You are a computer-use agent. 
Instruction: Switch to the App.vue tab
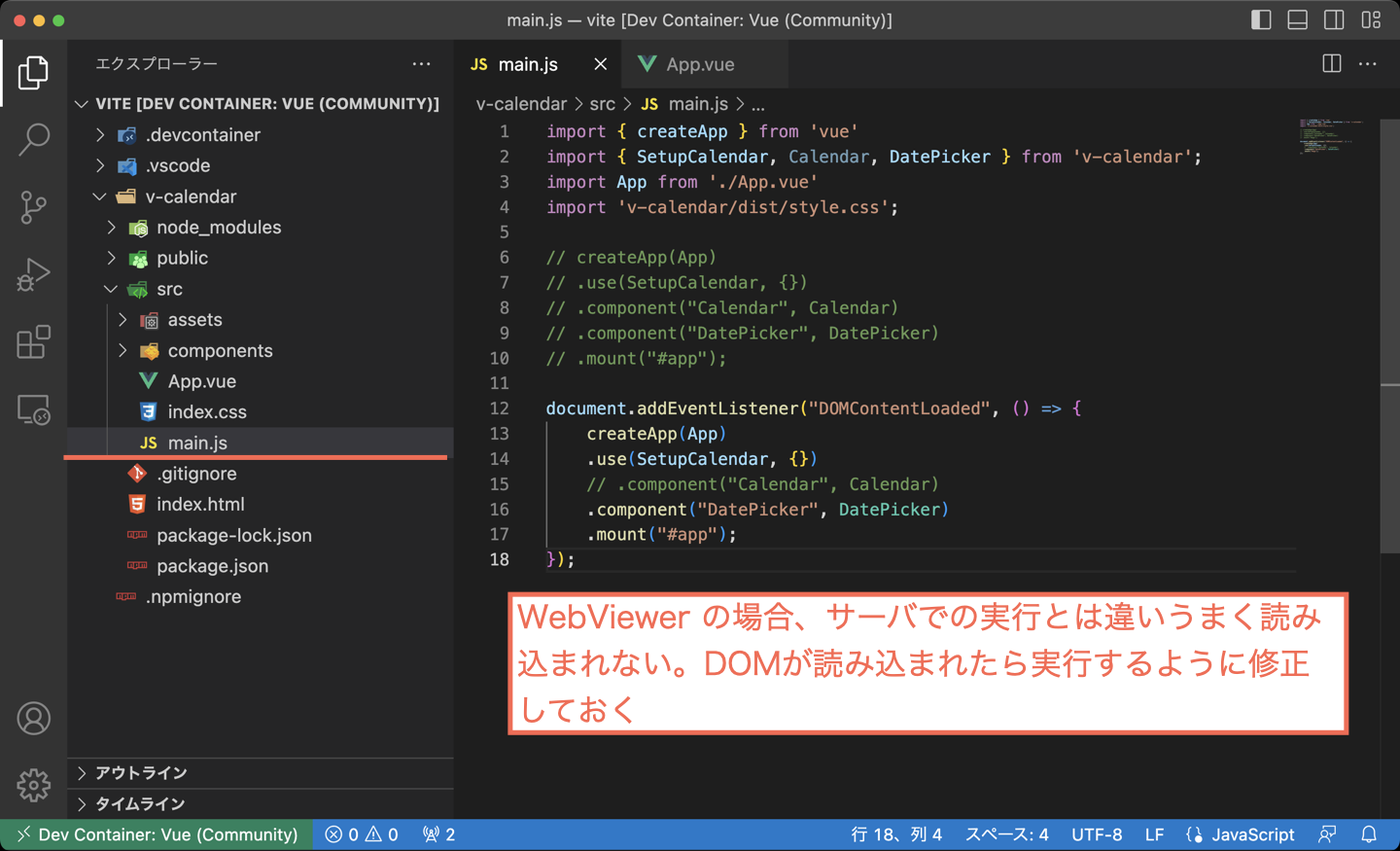tap(700, 64)
